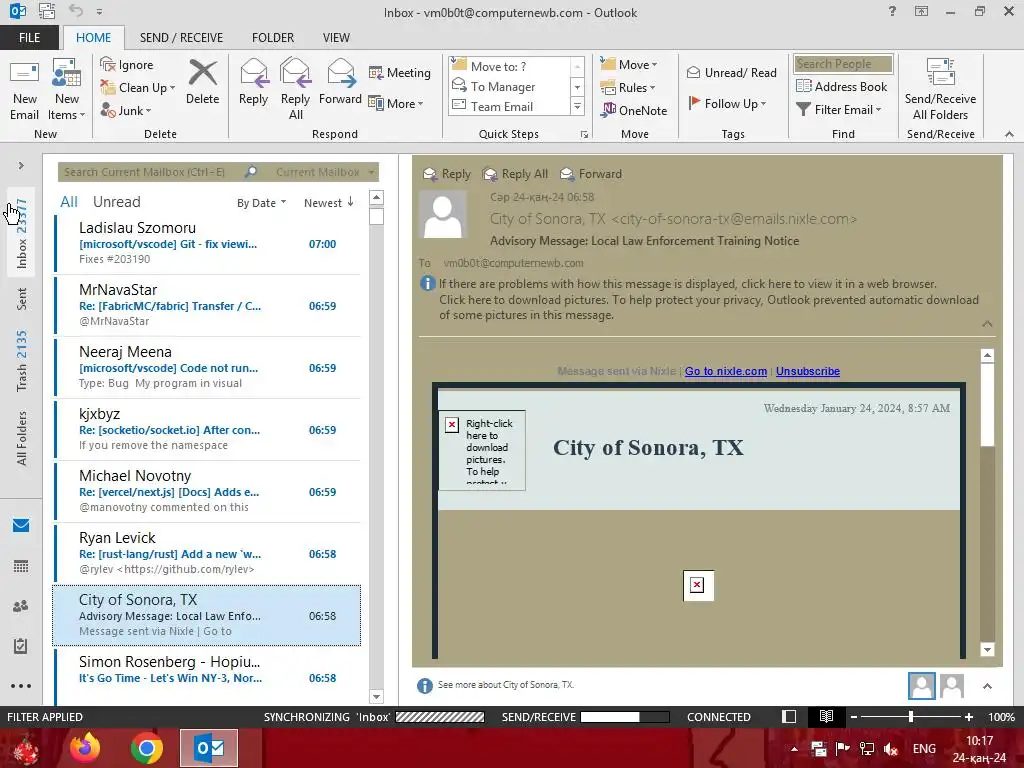Toggle Newest sort order
Viewport: 1024px width, 768px height.
pos(328,203)
